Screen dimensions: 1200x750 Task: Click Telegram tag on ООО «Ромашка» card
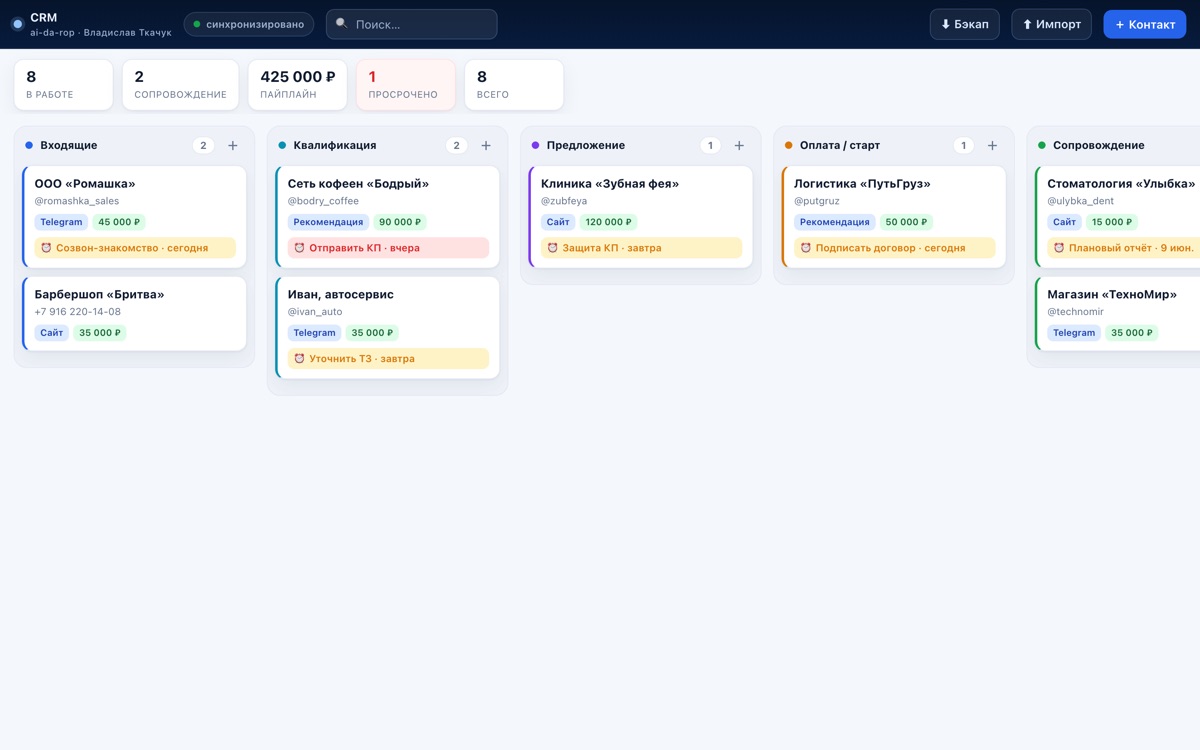tap(61, 222)
